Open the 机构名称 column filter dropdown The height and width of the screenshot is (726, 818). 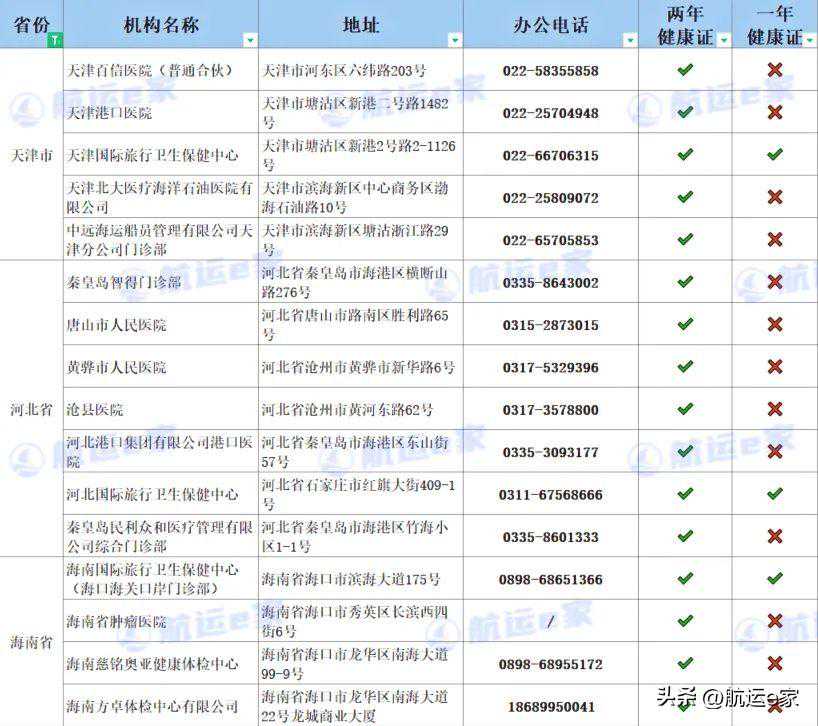pyautogui.click(x=250, y=40)
